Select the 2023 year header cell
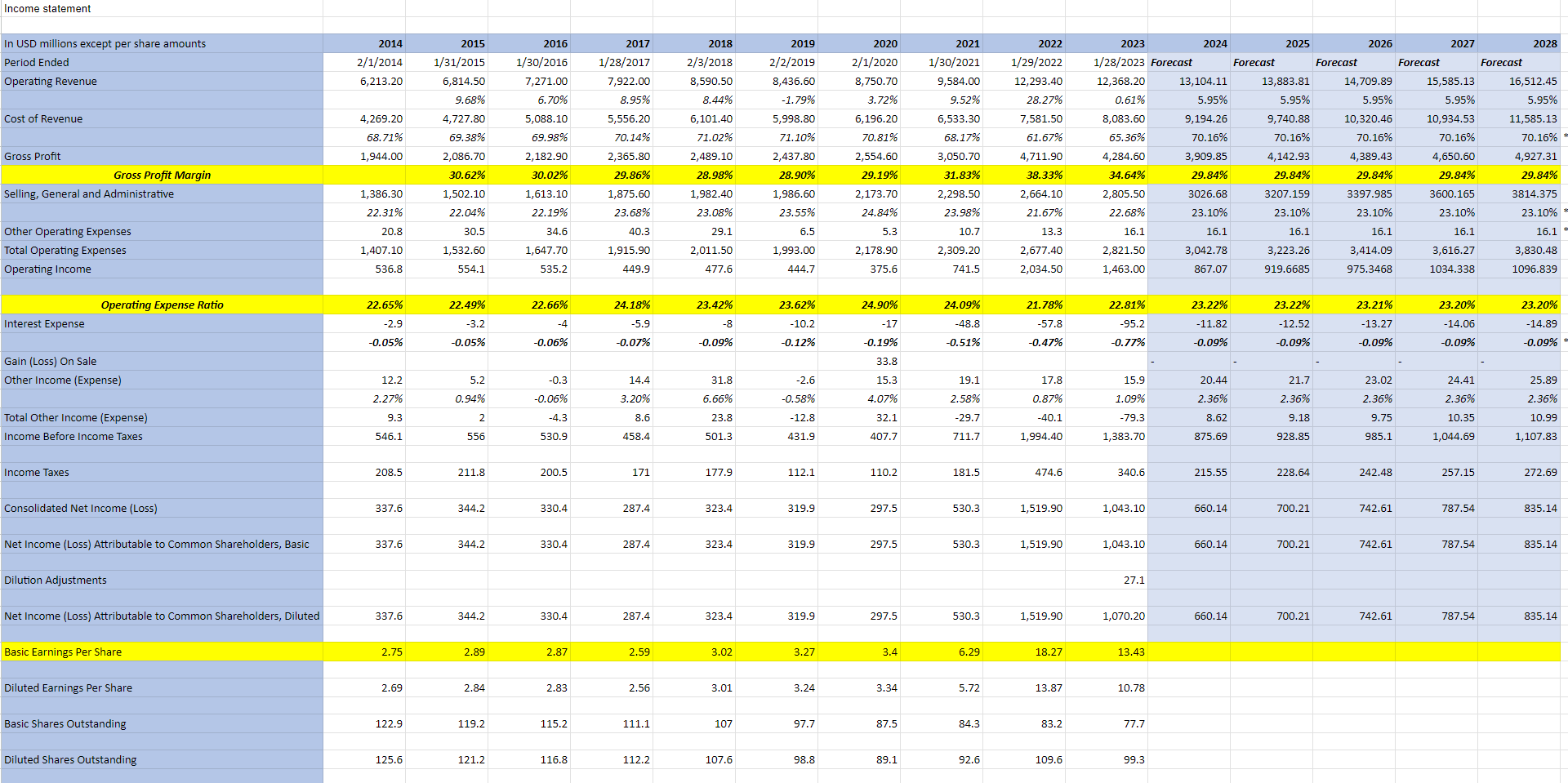Image resolution: width=1568 pixels, height=783 pixels. click(x=1107, y=44)
